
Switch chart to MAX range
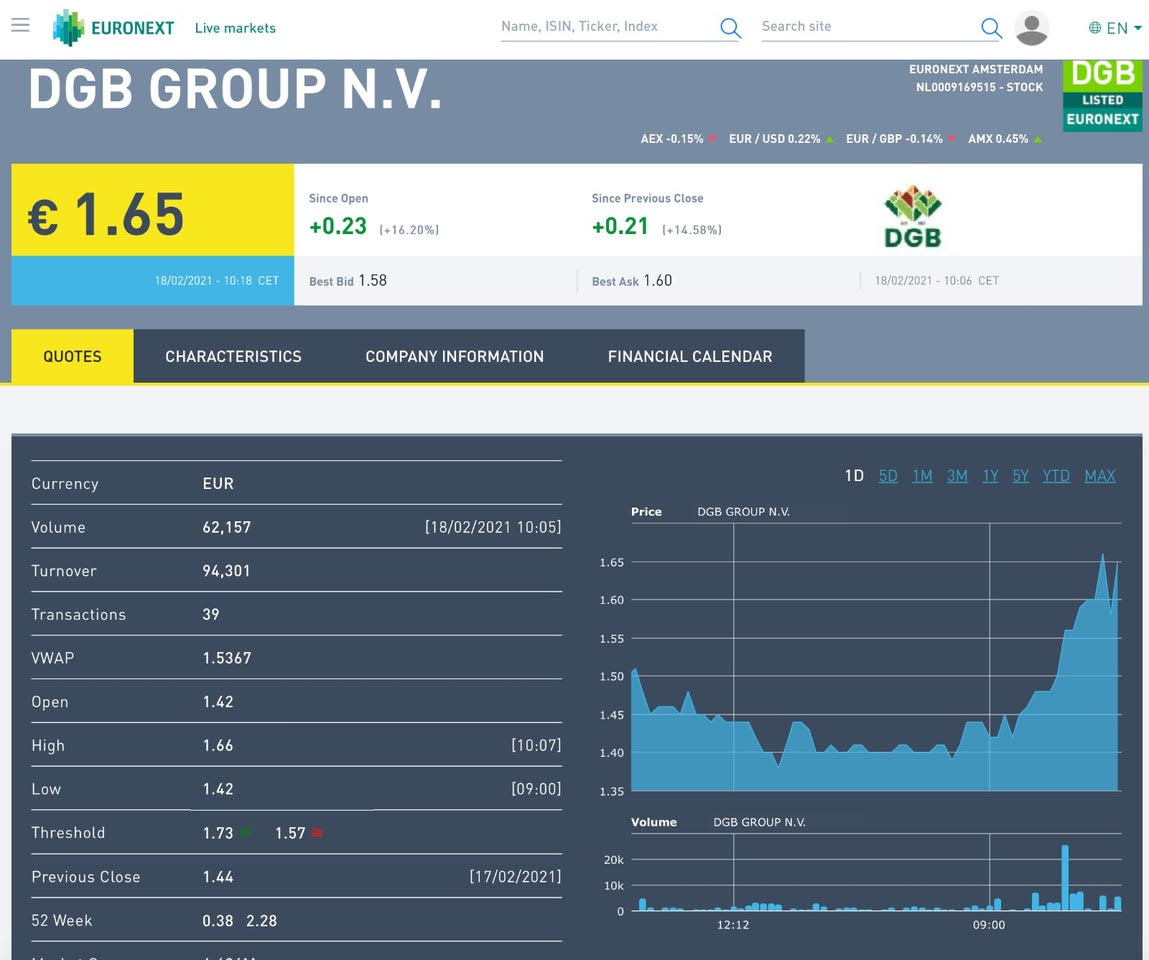tap(1100, 476)
